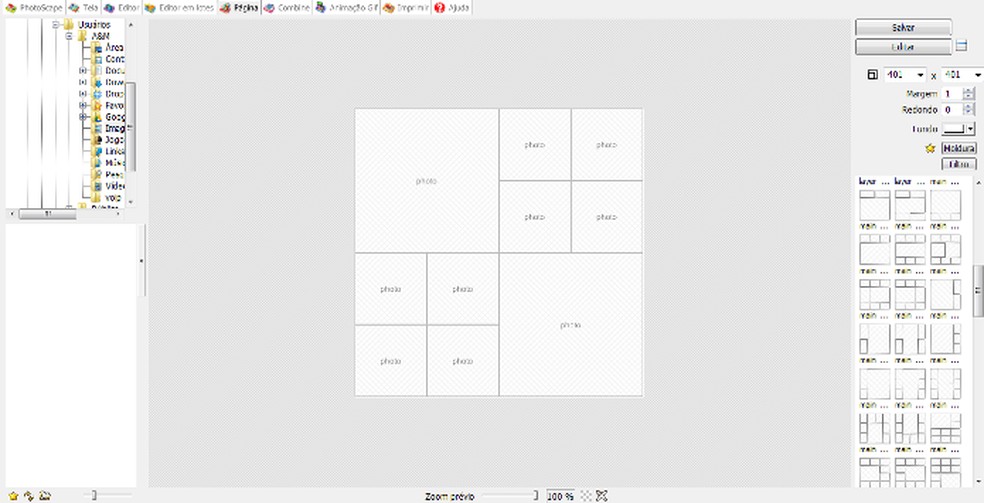Click the star icon beside Moldura

[930, 149]
